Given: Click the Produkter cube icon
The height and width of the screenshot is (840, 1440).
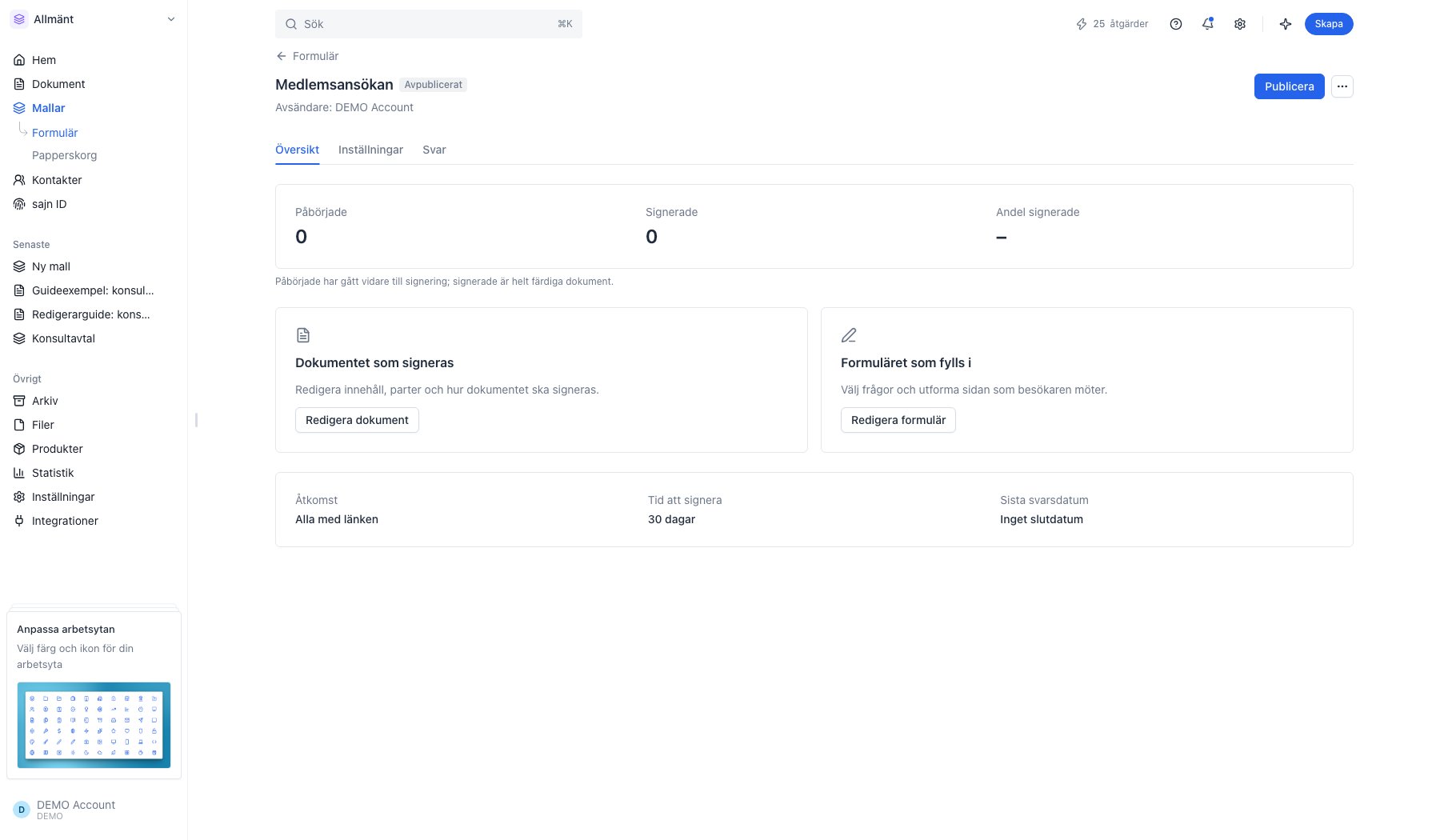Looking at the screenshot, I should [19, 449].
